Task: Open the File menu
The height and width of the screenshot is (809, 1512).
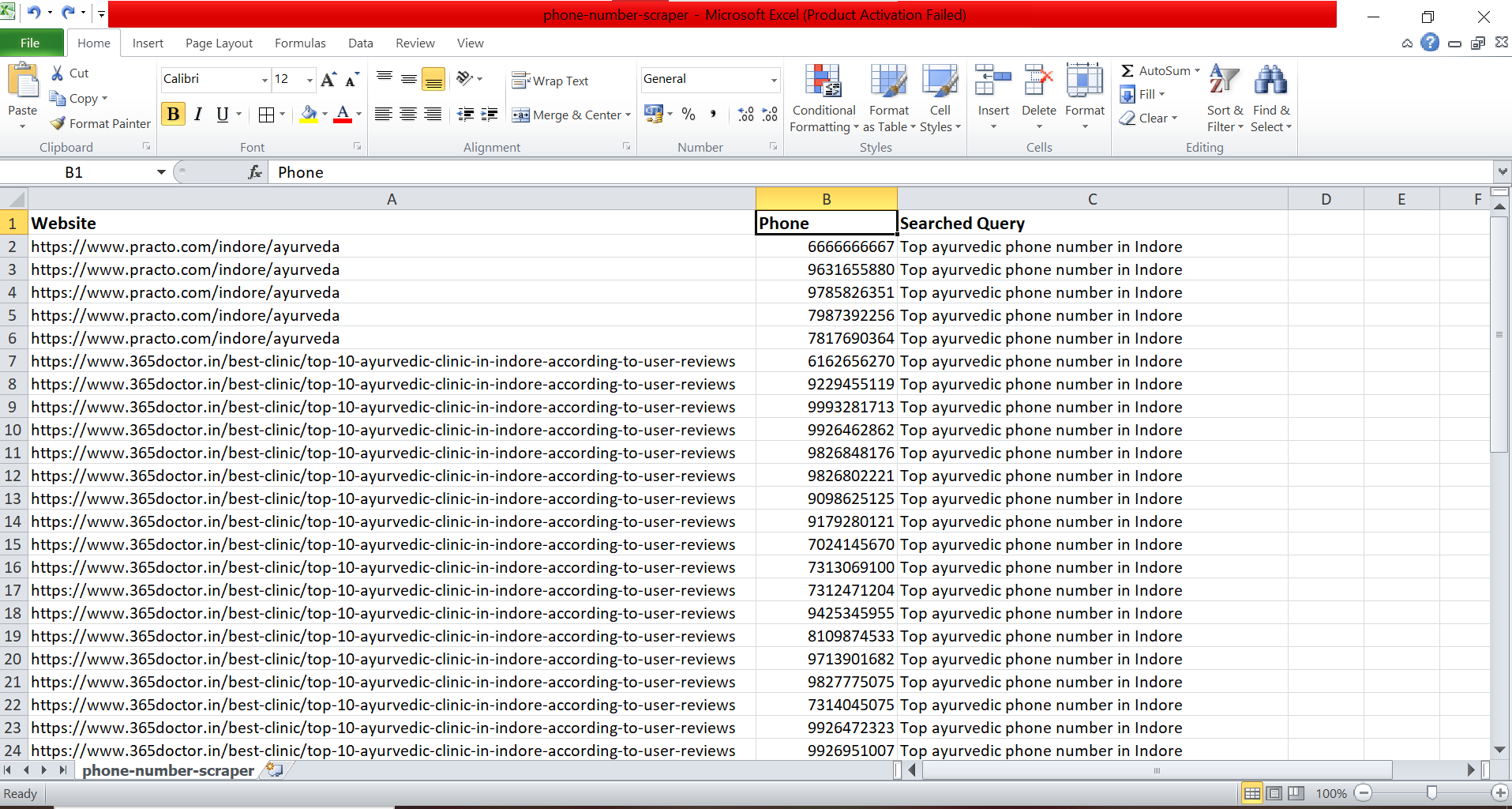Action: tap(32, 43)
